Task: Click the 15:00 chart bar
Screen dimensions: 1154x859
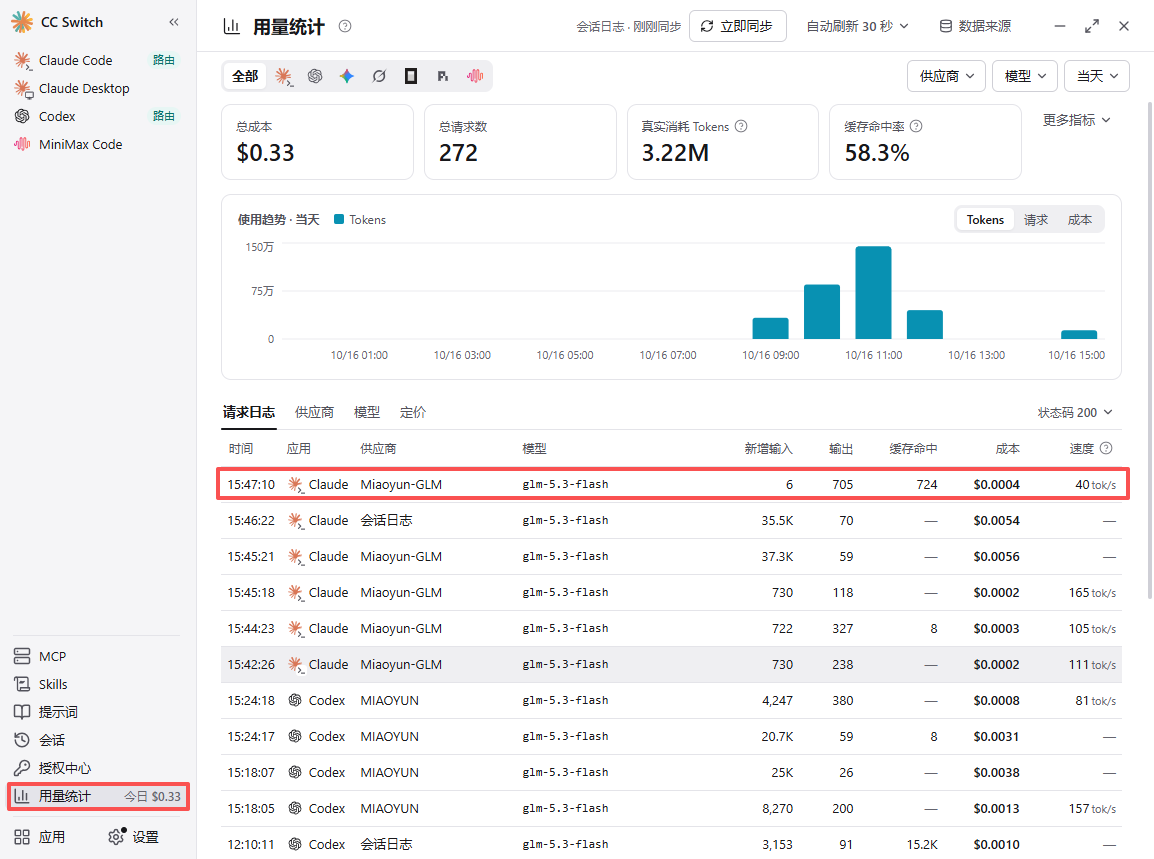Action: click(1078, 334)
